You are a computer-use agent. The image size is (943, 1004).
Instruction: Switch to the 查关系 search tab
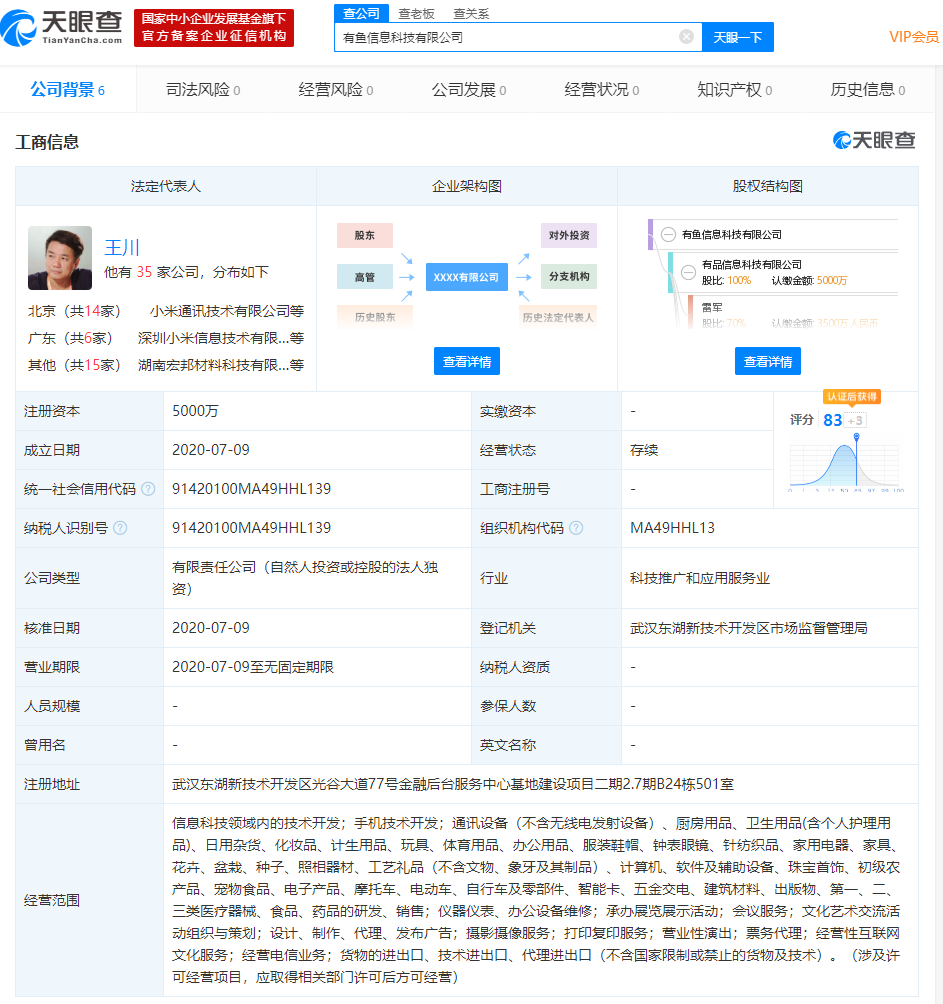(471, 13)
